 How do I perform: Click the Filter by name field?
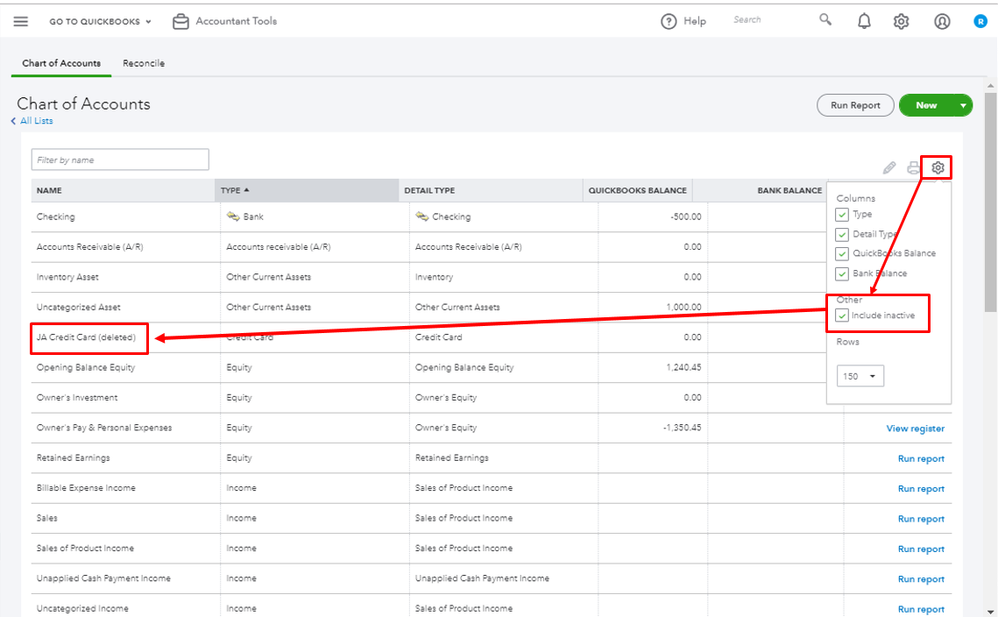tap(120, 160)
